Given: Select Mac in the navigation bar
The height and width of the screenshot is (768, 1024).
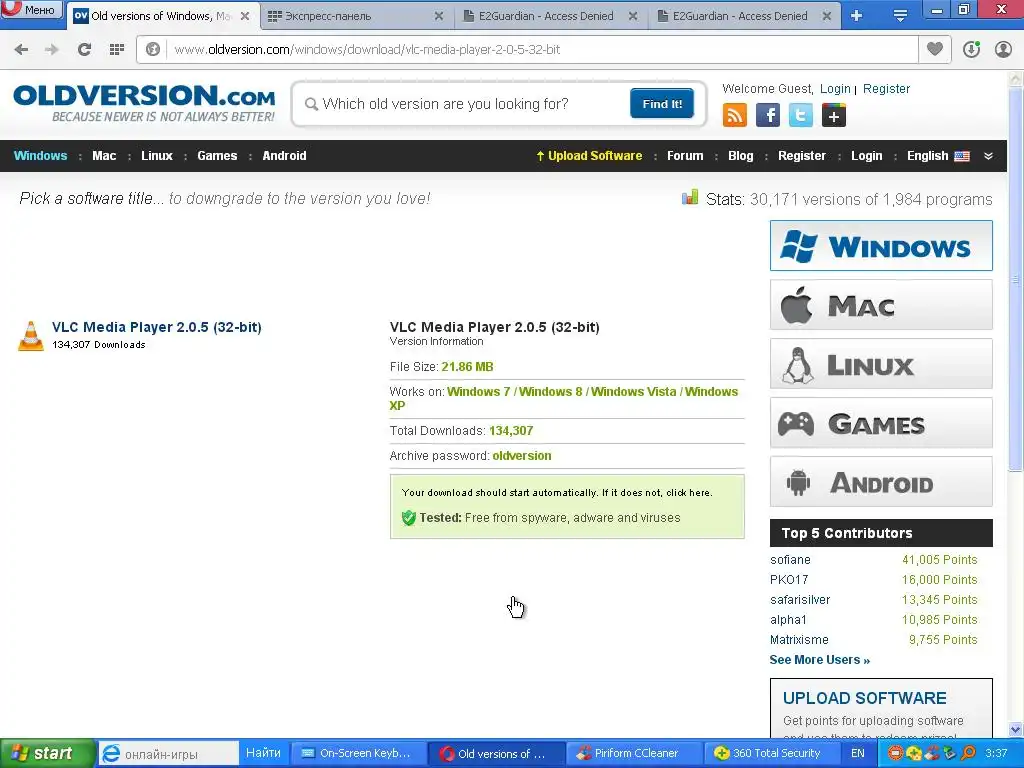Looking at the screenshot, I should pyautogui.click(x=104, y=155).
